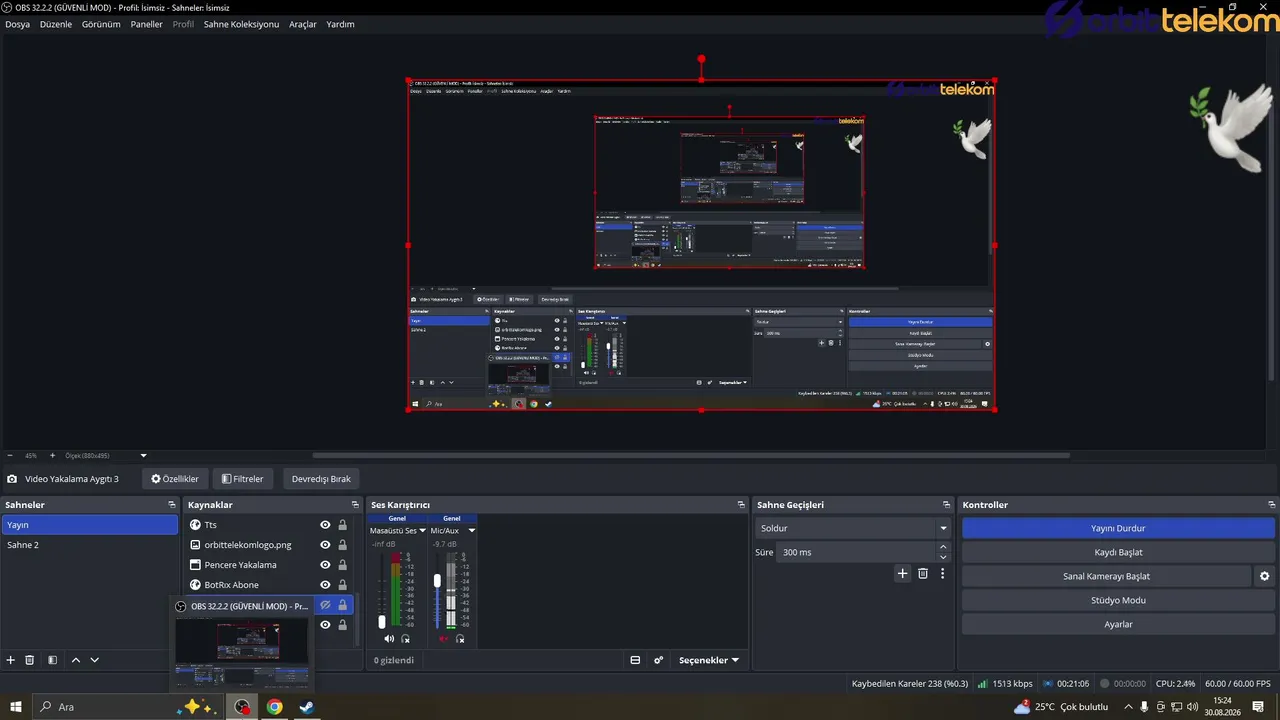Open the Görünüm menu
This screenshot has height=720, width=1280.
tap(101, 24)
